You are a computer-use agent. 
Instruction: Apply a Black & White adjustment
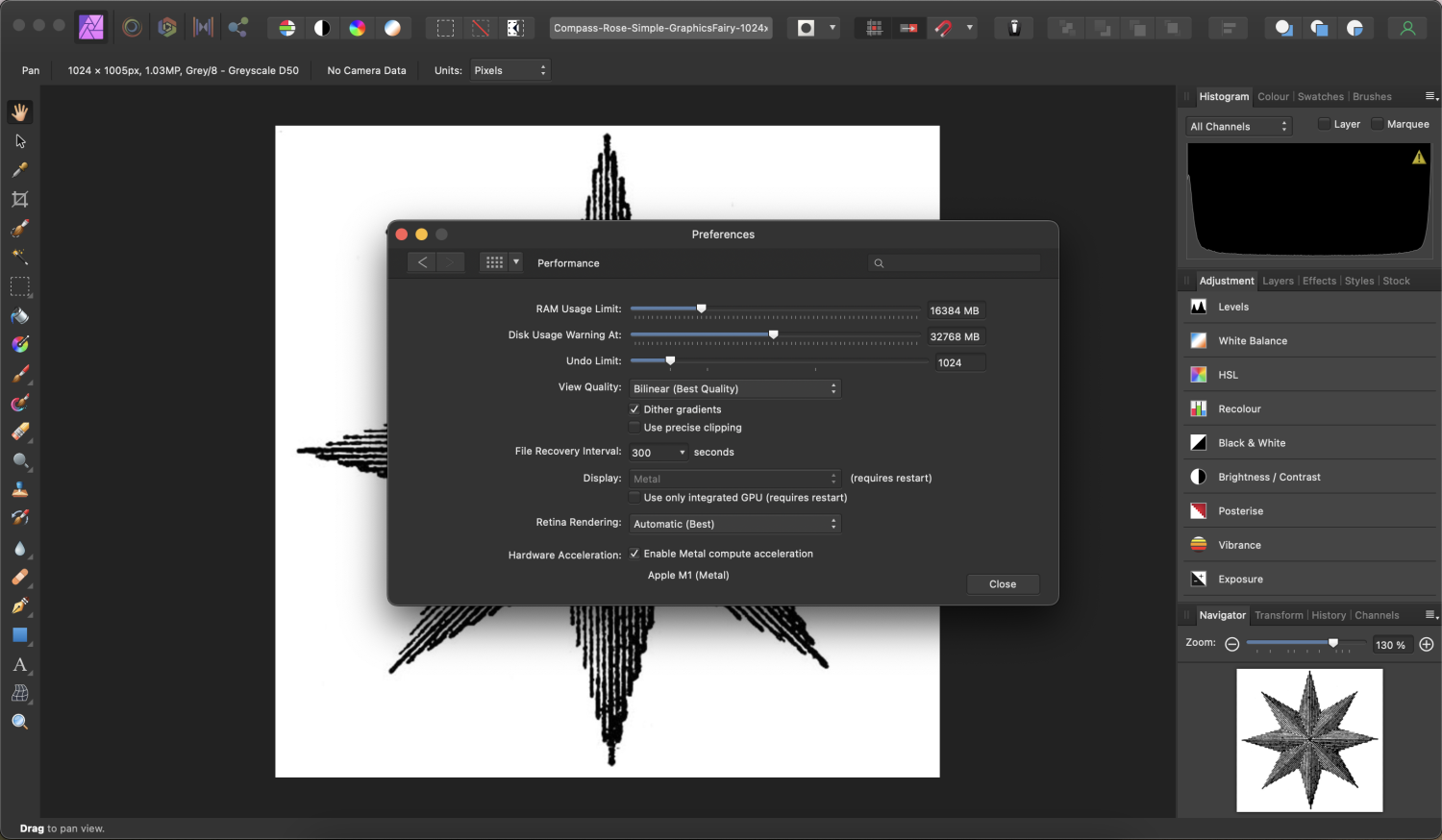pyautogui.click(x=1252, y=443)
